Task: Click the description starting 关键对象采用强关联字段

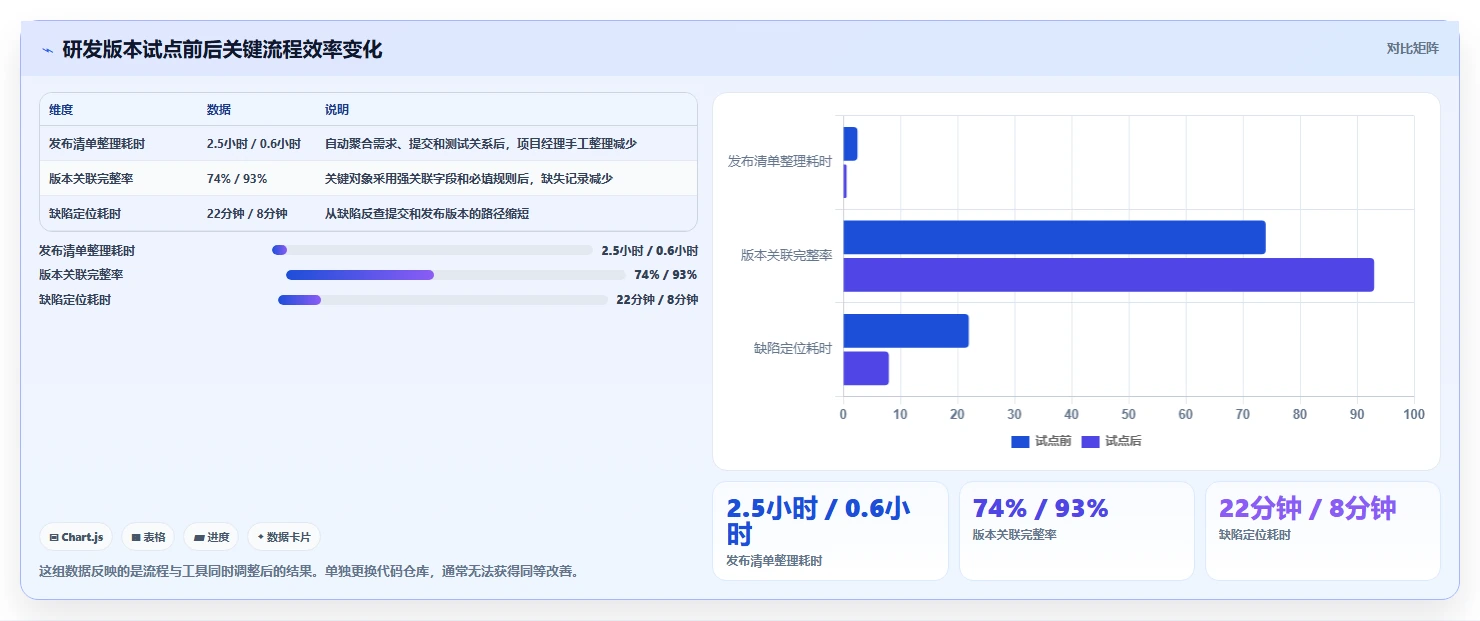Action: (x=469, y=179)
